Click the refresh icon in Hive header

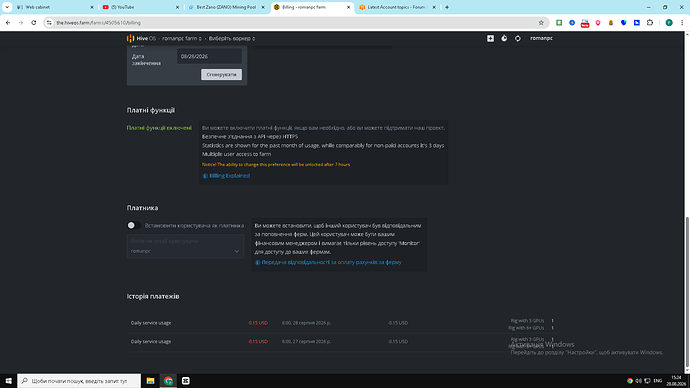518,38
